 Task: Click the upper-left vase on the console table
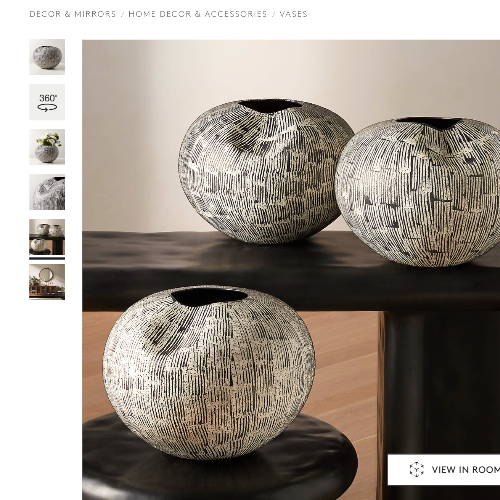coord(265,171)
